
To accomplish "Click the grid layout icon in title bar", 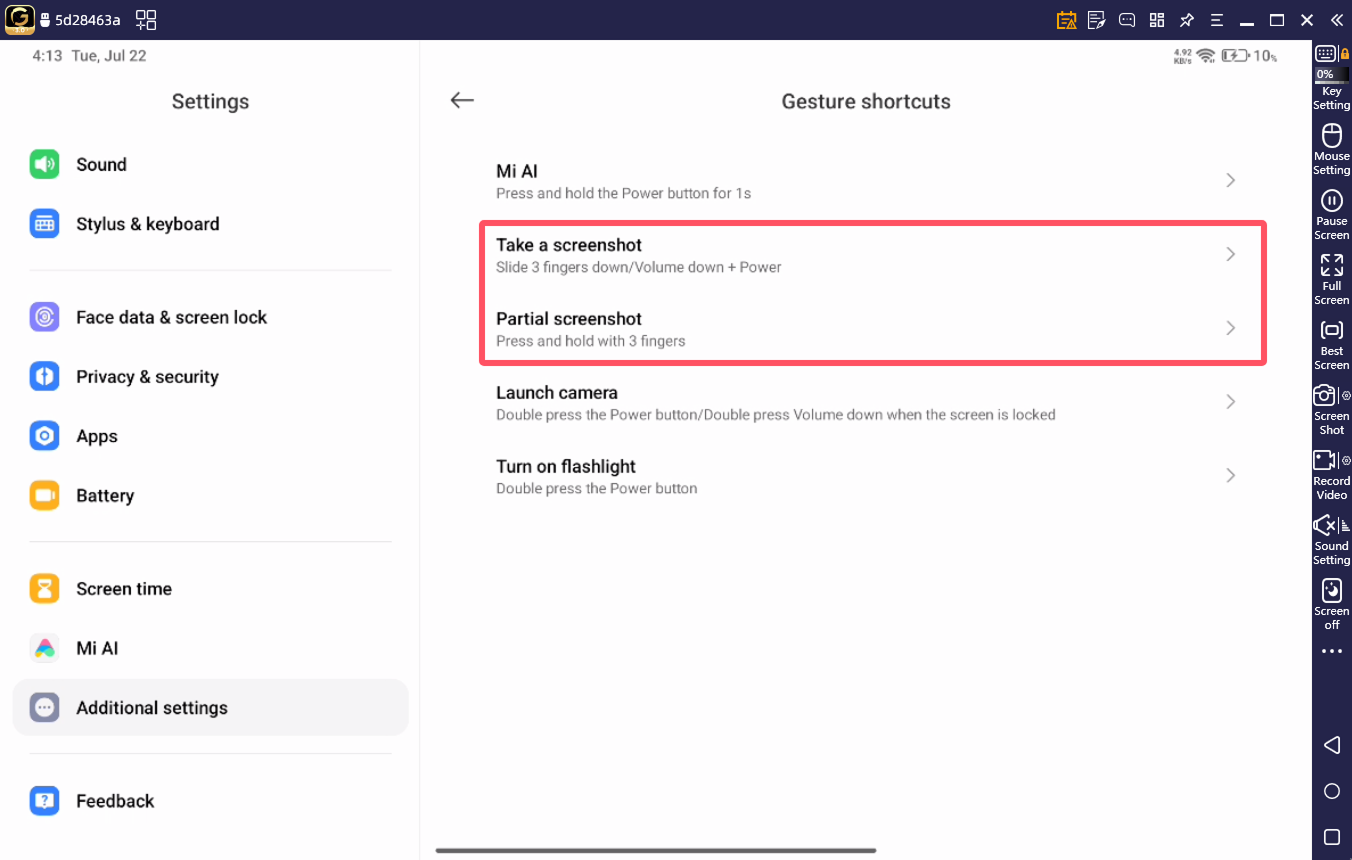I will (x=1157, y=20).
